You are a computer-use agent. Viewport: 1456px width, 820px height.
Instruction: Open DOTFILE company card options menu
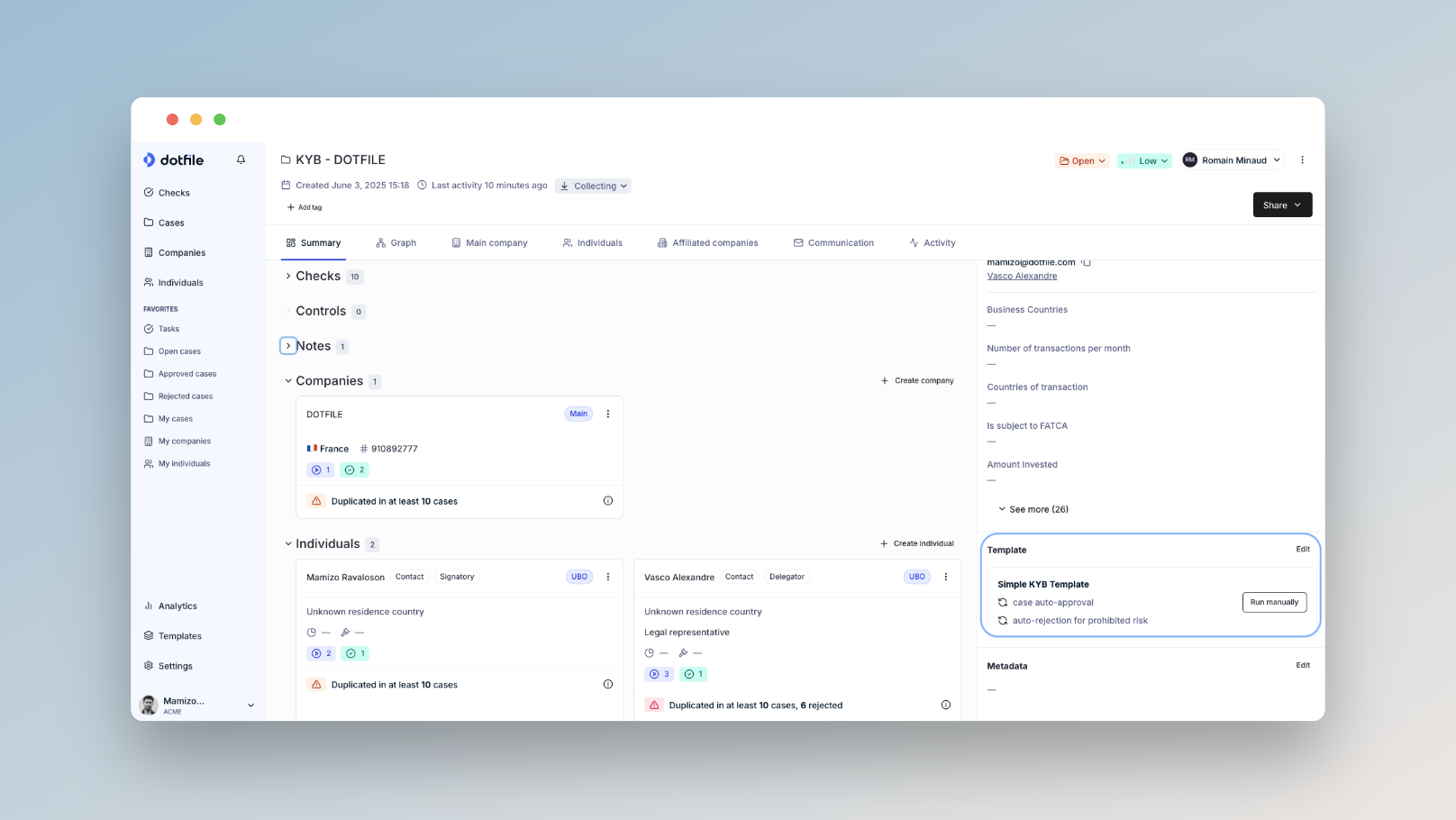pyautogui.click(x=608, y=414)
